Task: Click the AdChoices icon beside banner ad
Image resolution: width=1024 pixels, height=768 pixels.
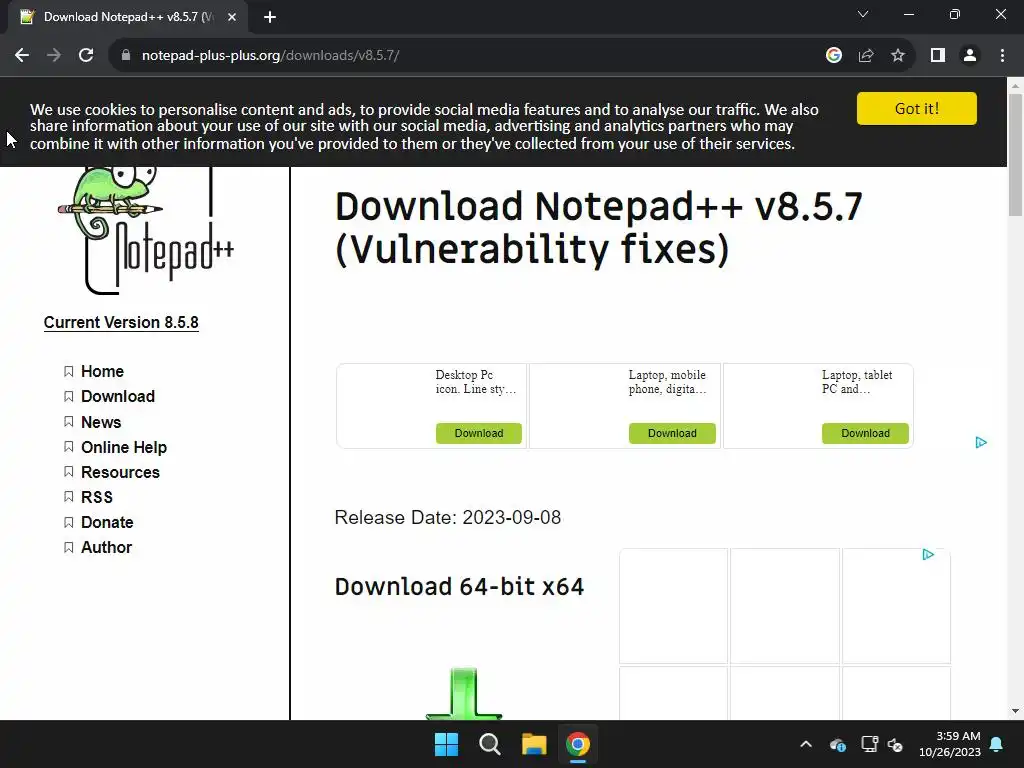Action: (980, 442)
